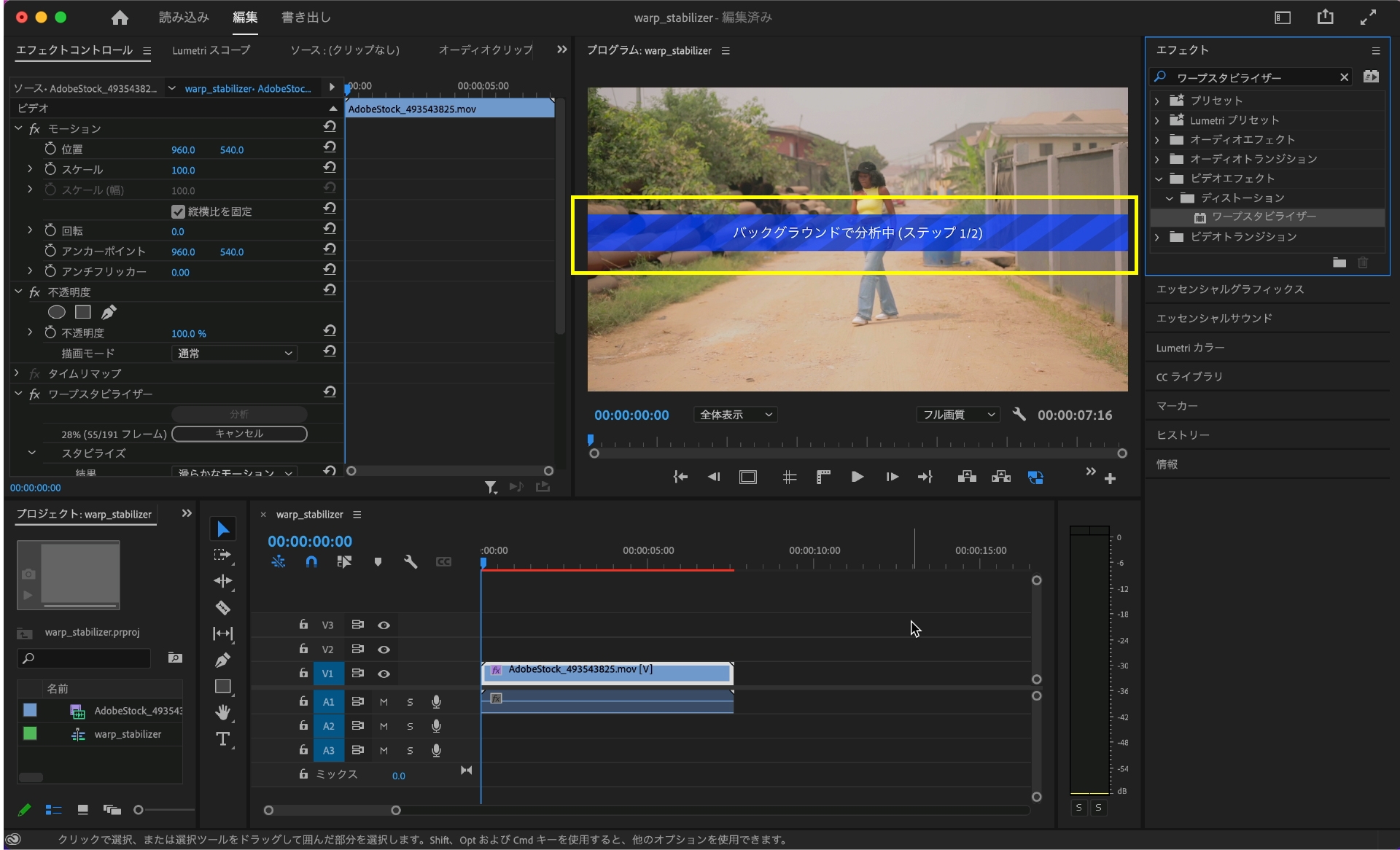
Task: Select the Type tool
Action: [223, 738]
